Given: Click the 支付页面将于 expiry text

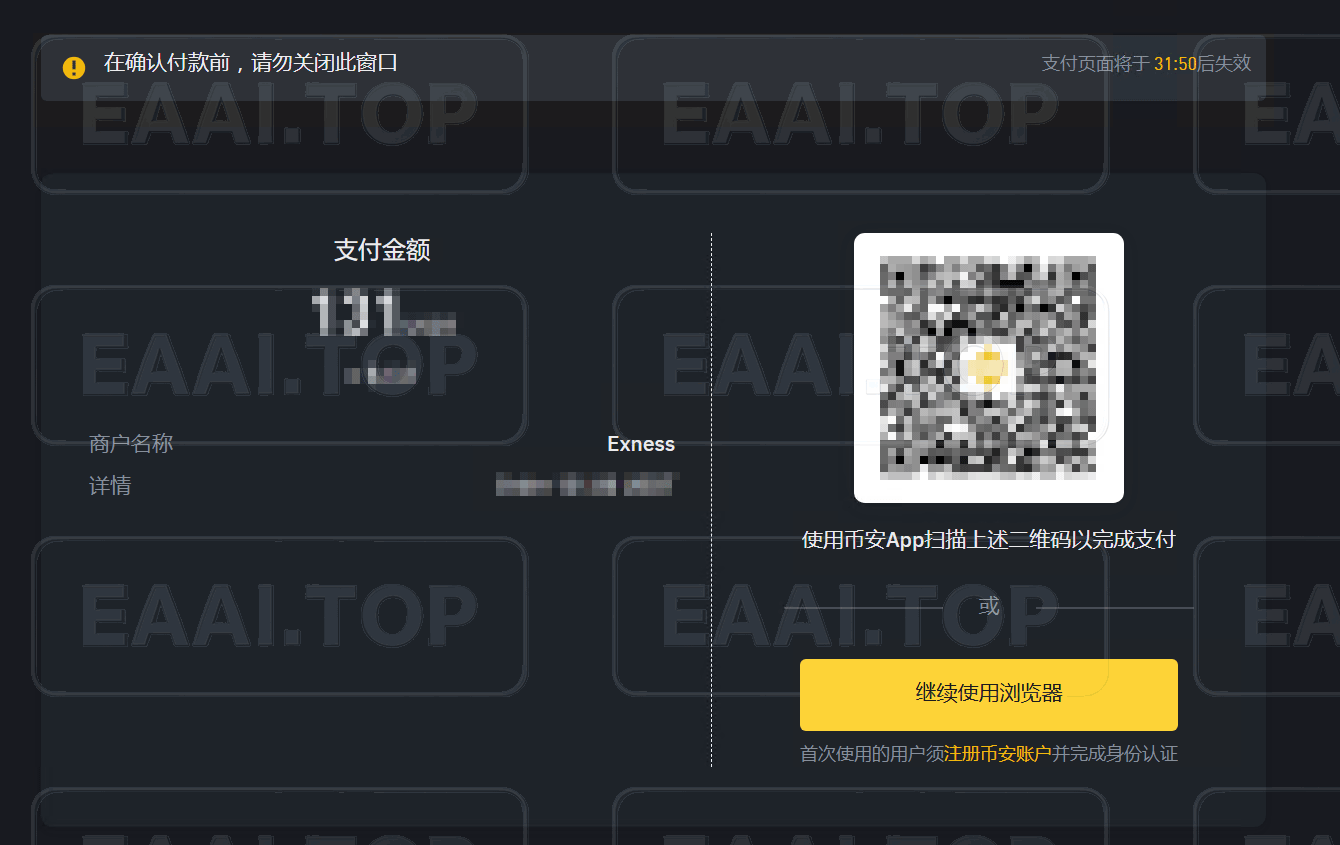Looking at the screenshot, I should [x=1097, y=63].
